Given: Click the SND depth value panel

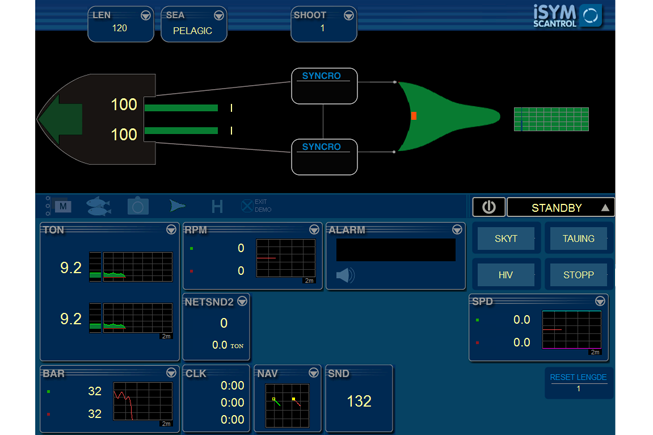Looking at the screenshot, I should coord(358,400).
